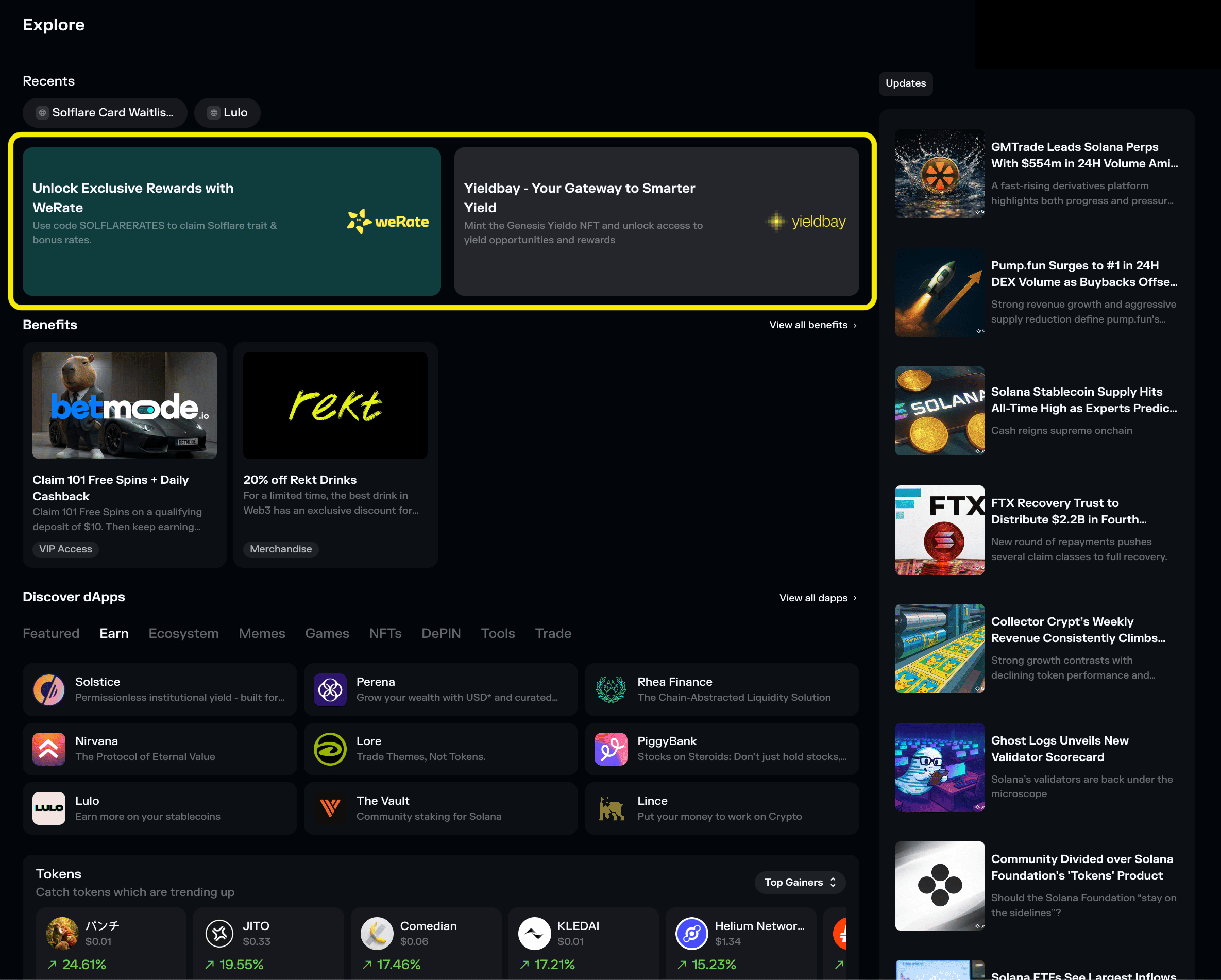Open the betmode benefit image

(125, 405)
